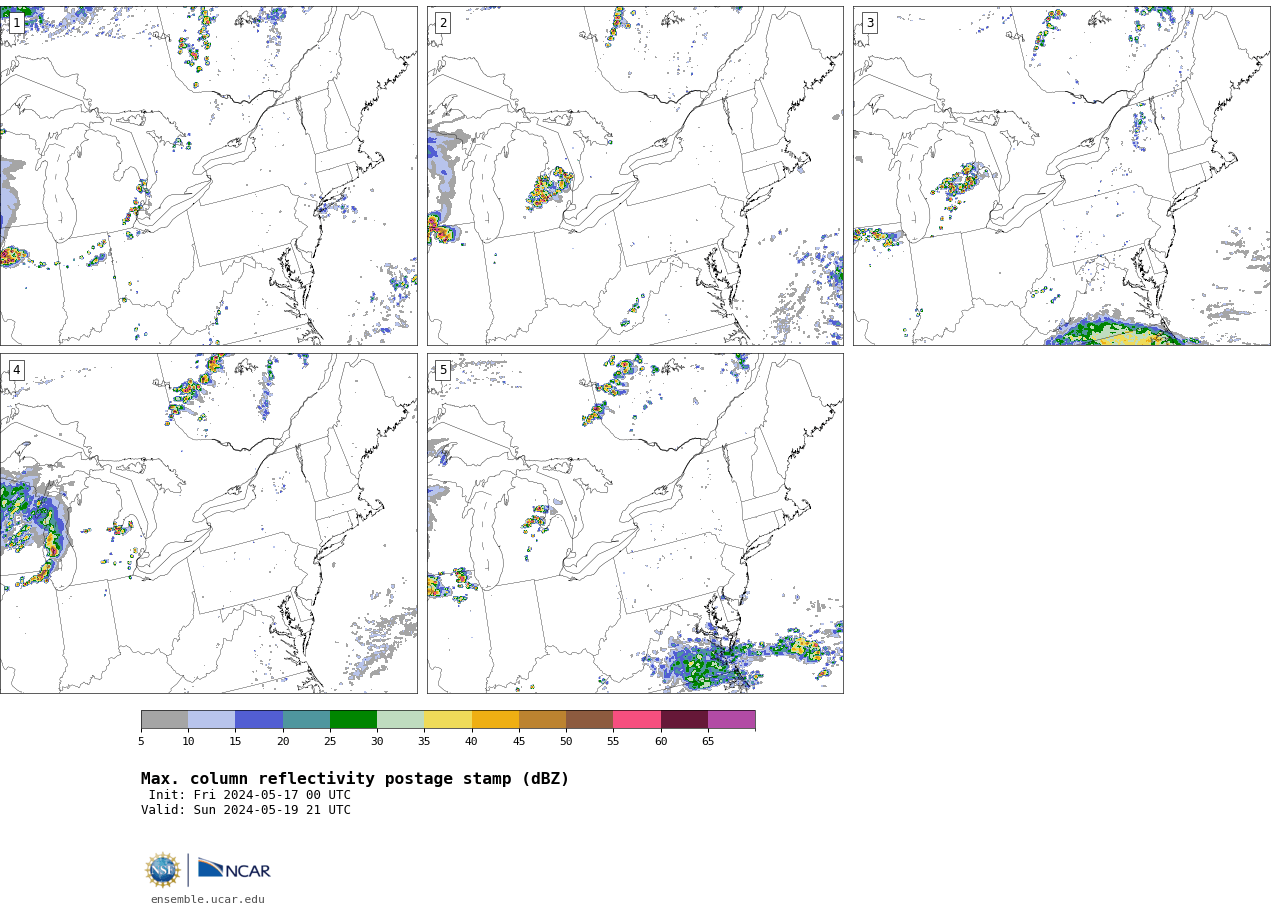Select the purple 65+ dBZ swatch
Viewport: 1280px width, 910px height.
(x=731, y=720)
